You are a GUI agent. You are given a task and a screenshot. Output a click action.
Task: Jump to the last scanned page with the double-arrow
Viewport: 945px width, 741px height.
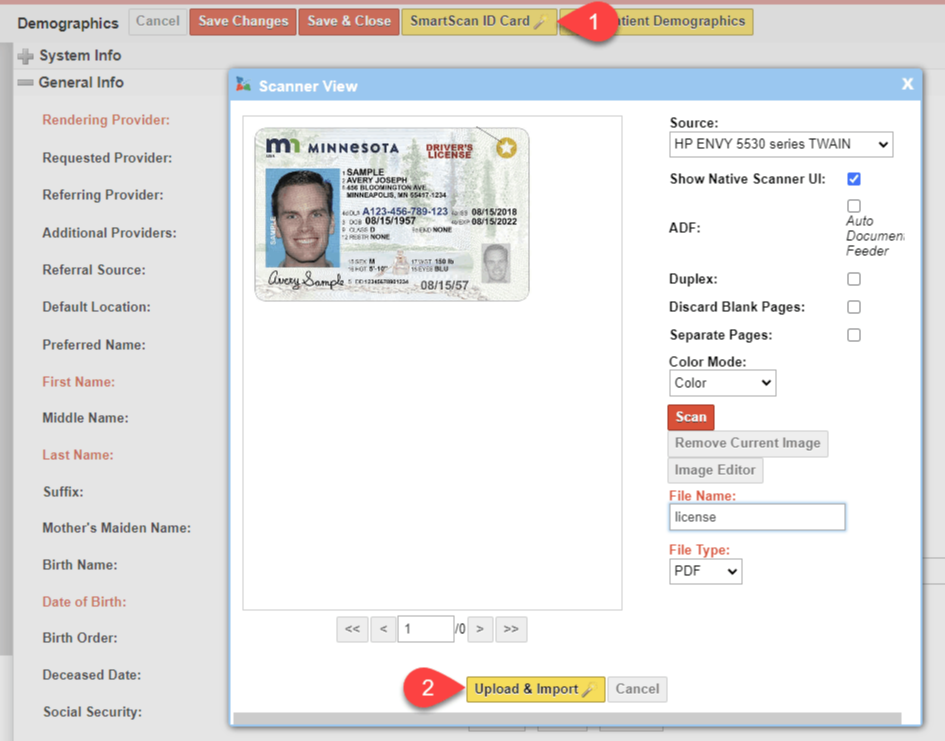pyautogui.click(x=511, y=629)
